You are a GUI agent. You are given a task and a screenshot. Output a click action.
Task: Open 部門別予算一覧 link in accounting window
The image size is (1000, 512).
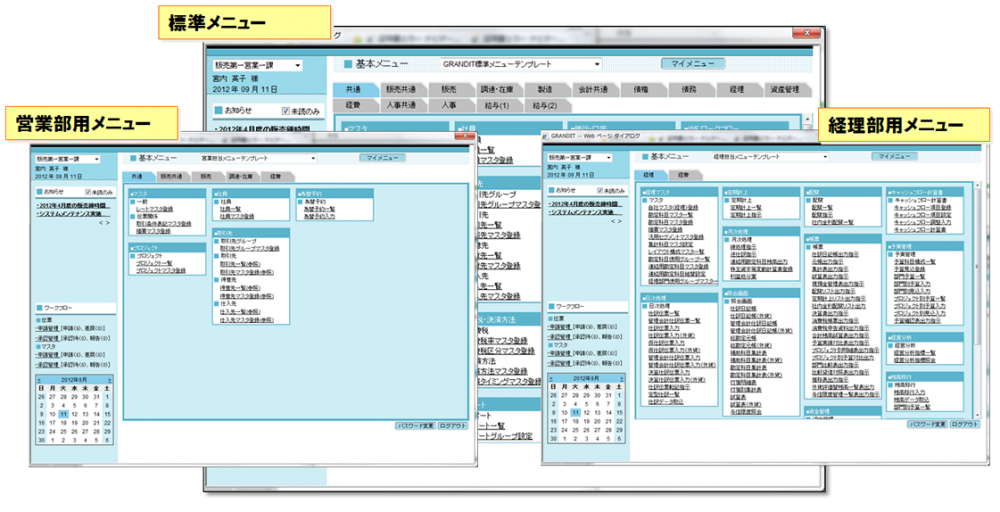click(912, 407)
